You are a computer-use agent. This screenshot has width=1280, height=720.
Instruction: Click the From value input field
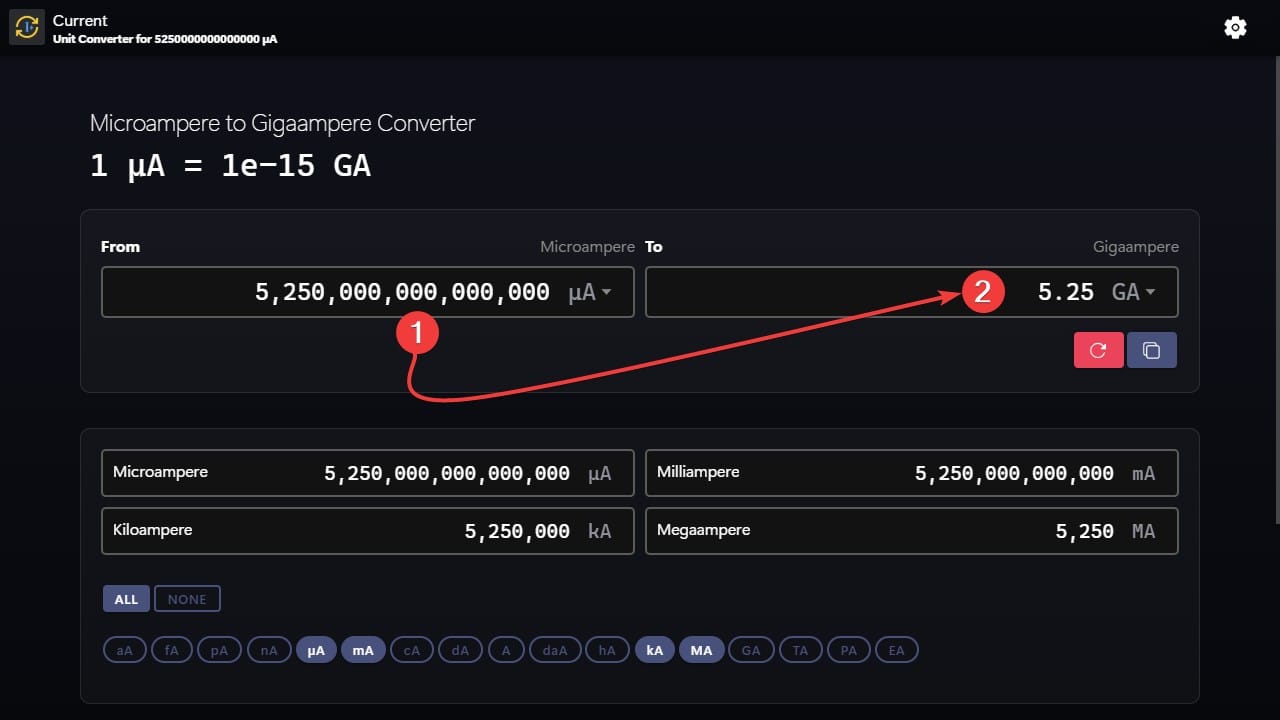tap(350, 291)
